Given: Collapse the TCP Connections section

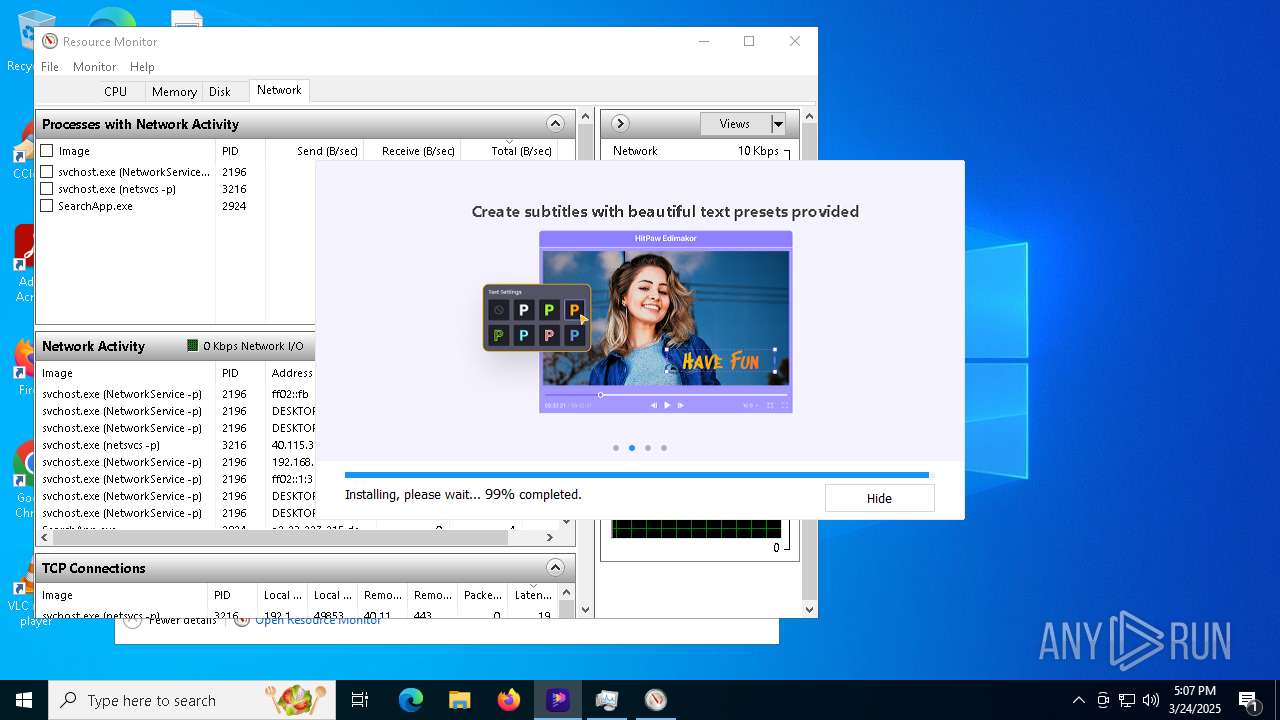Looking at the screenshot, I should coord(556,568).
